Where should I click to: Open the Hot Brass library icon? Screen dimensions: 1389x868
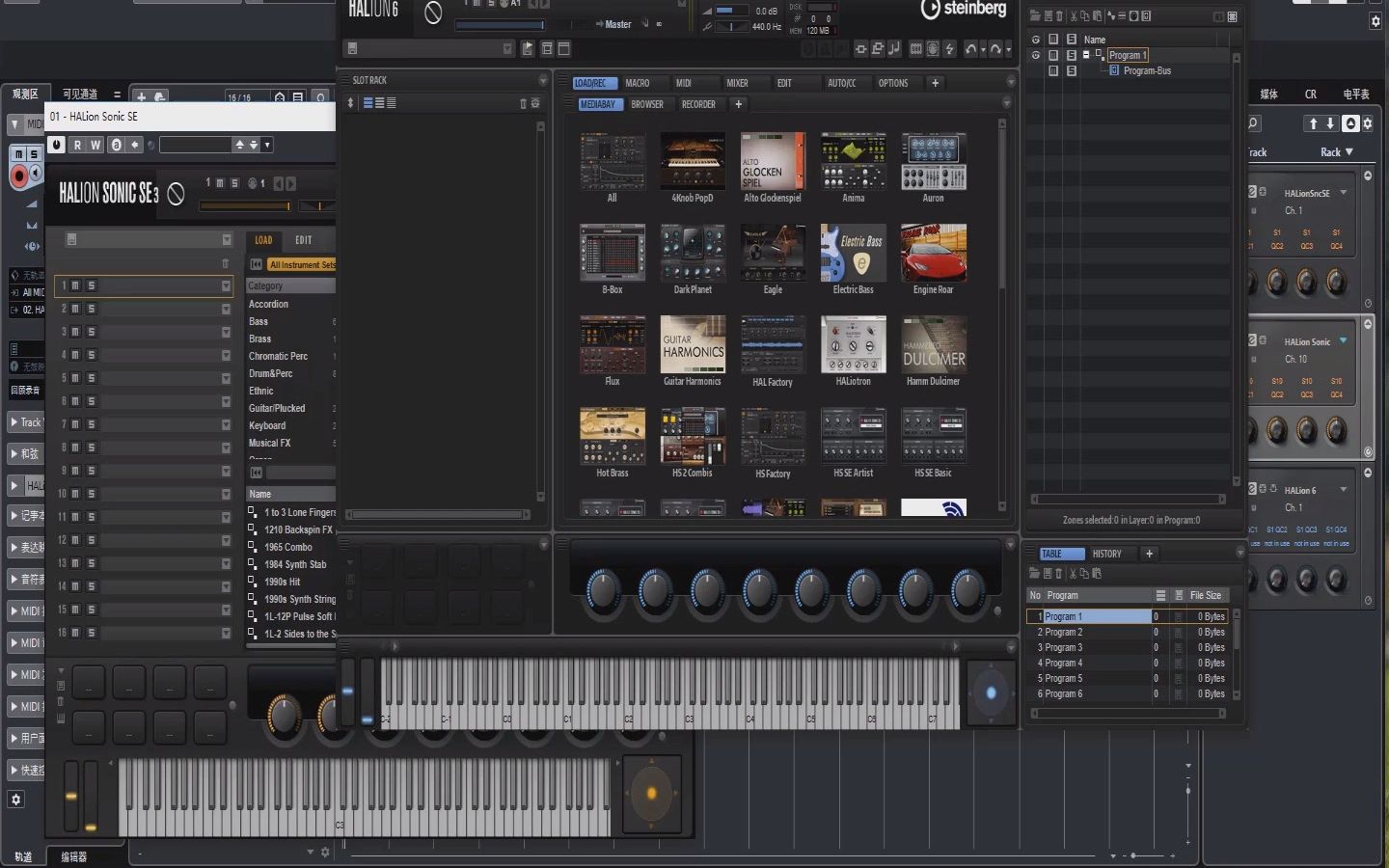tap(613, 436)
